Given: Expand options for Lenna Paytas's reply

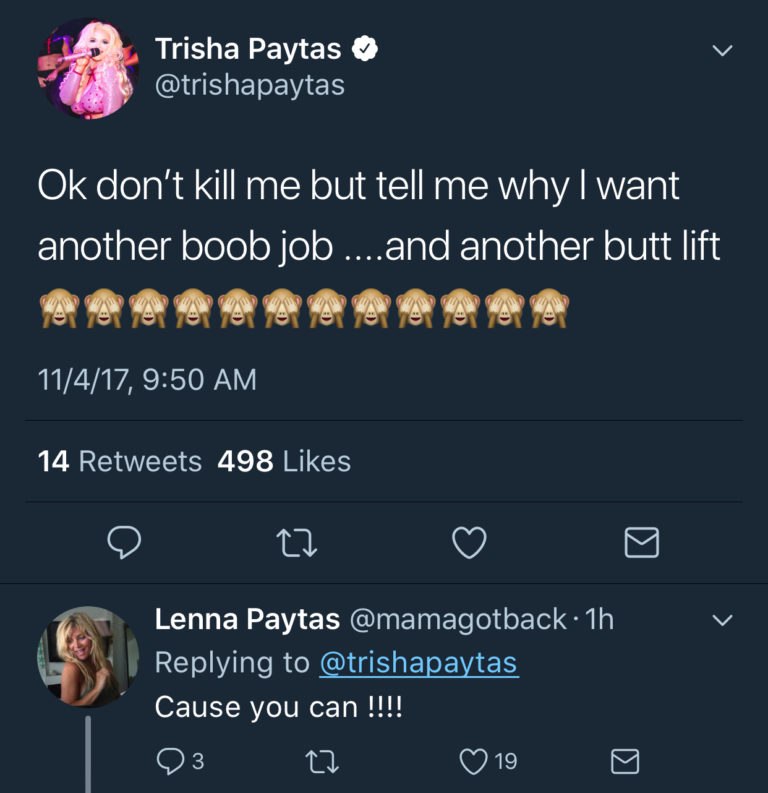Looking at the screenshot, I should point(722,621).
